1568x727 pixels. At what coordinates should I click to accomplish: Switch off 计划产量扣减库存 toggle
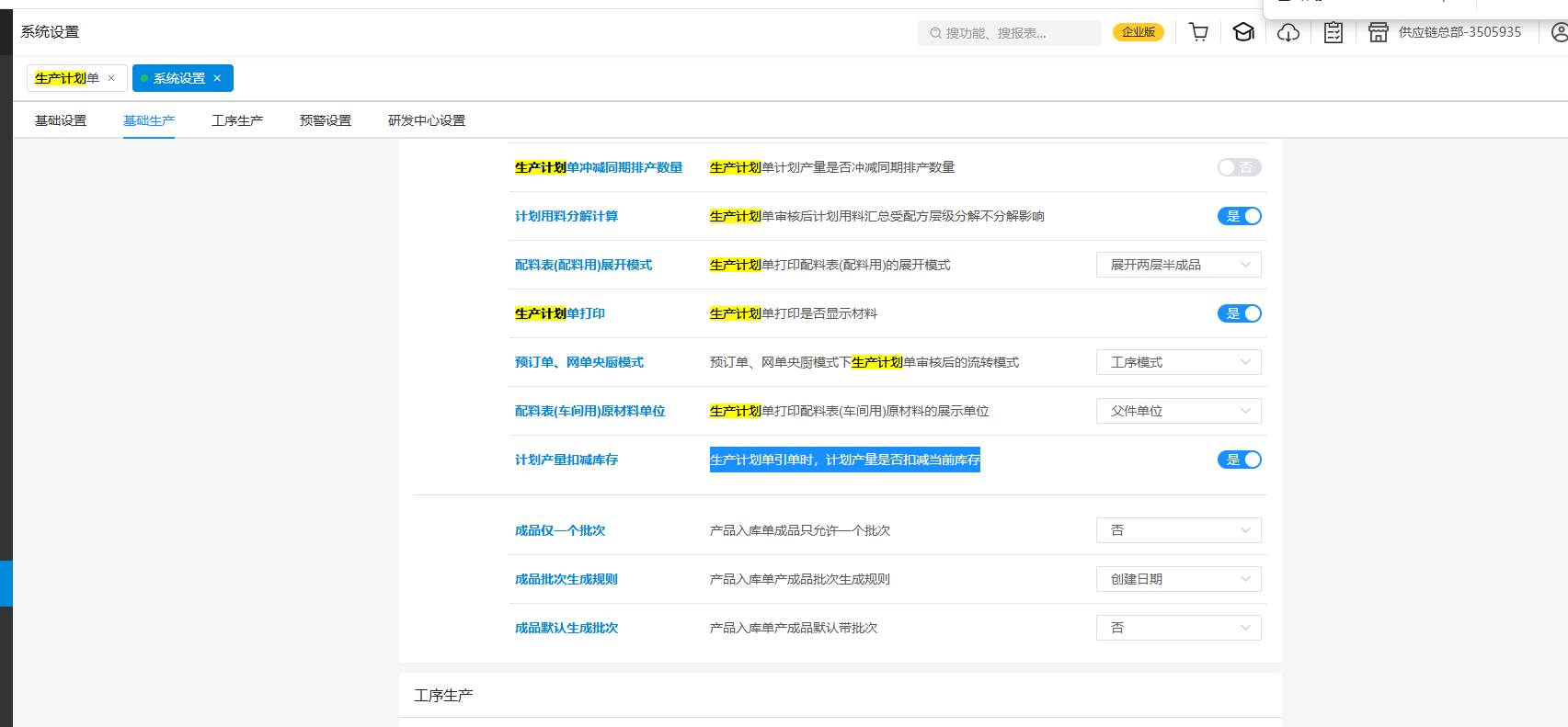1239,460
